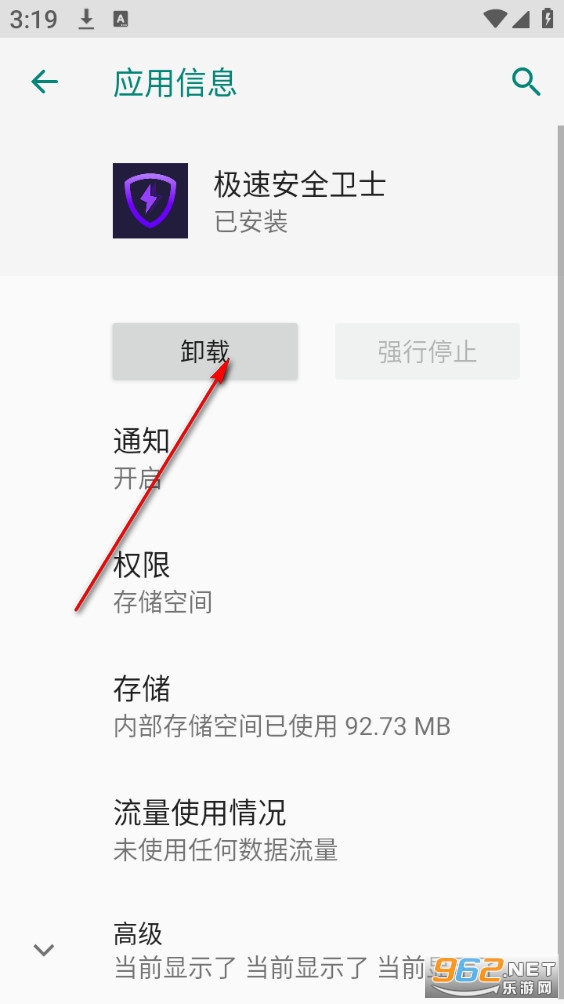The image size is (564, 1004).
Task: Tap the back arrow beside 应用信息
Action: (44, 82)
